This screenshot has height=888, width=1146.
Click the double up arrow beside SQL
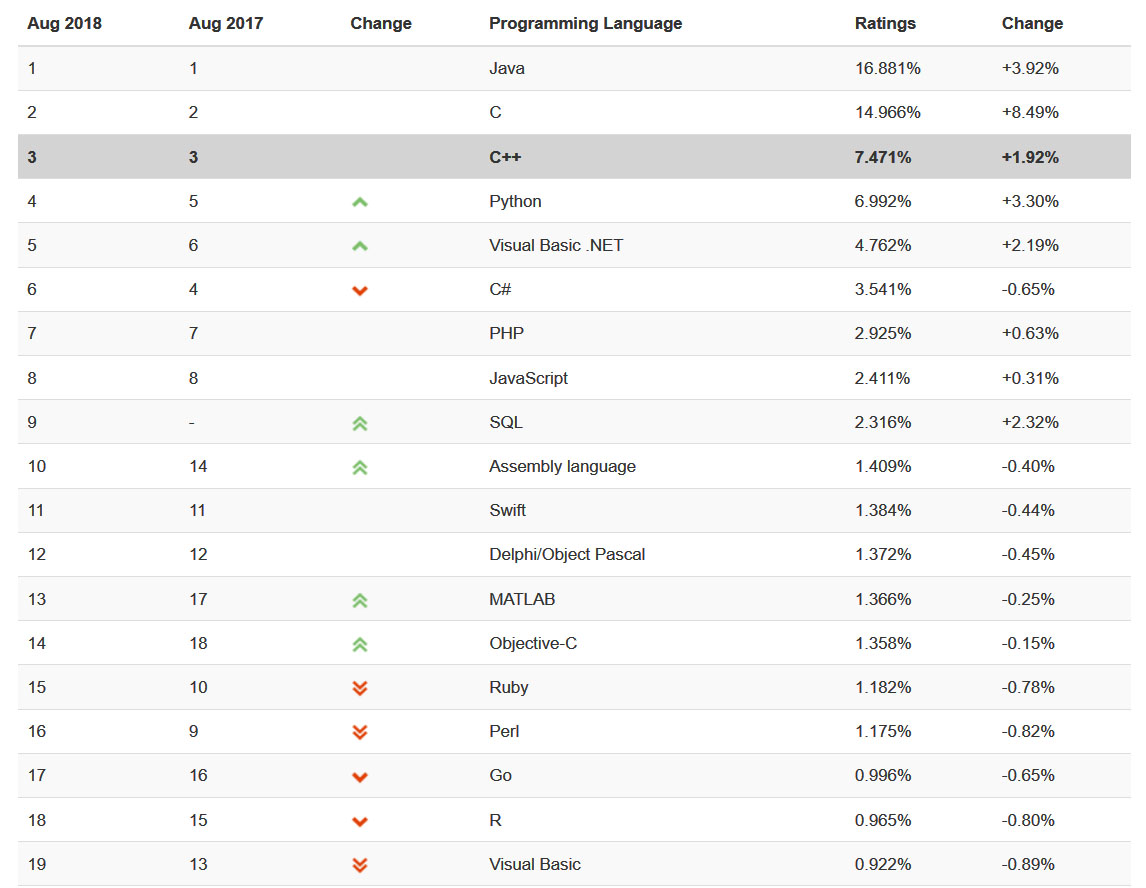click(x=360, y=423)
